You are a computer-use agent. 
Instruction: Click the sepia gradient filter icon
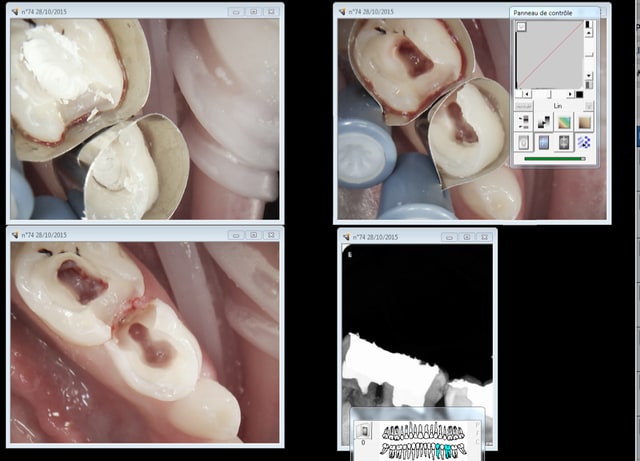[585, 121]
